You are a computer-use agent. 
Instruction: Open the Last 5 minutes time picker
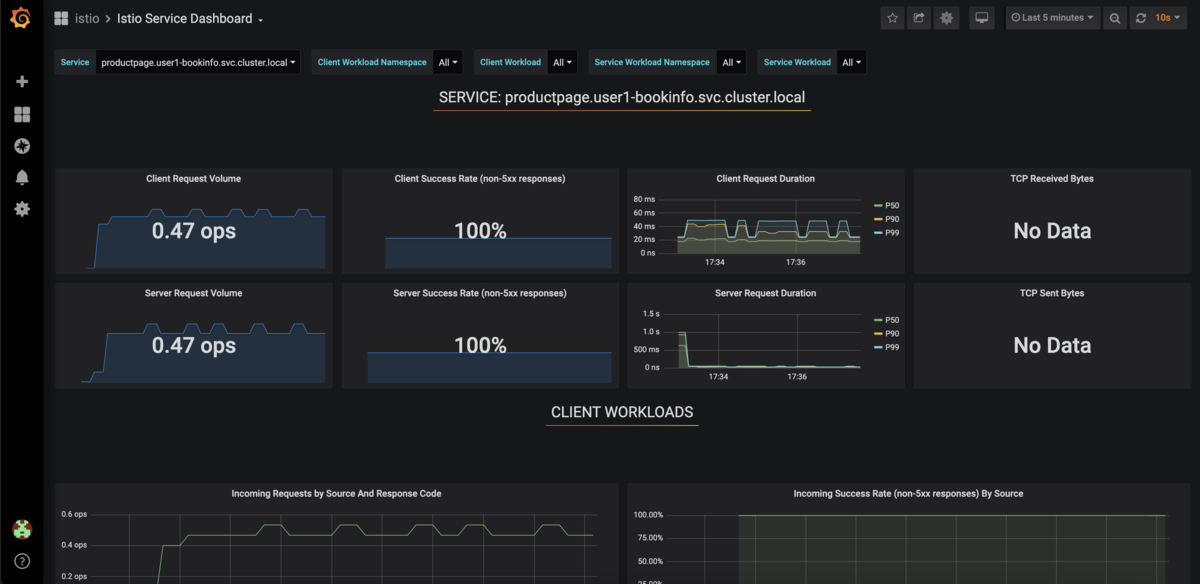[1052, 18]
